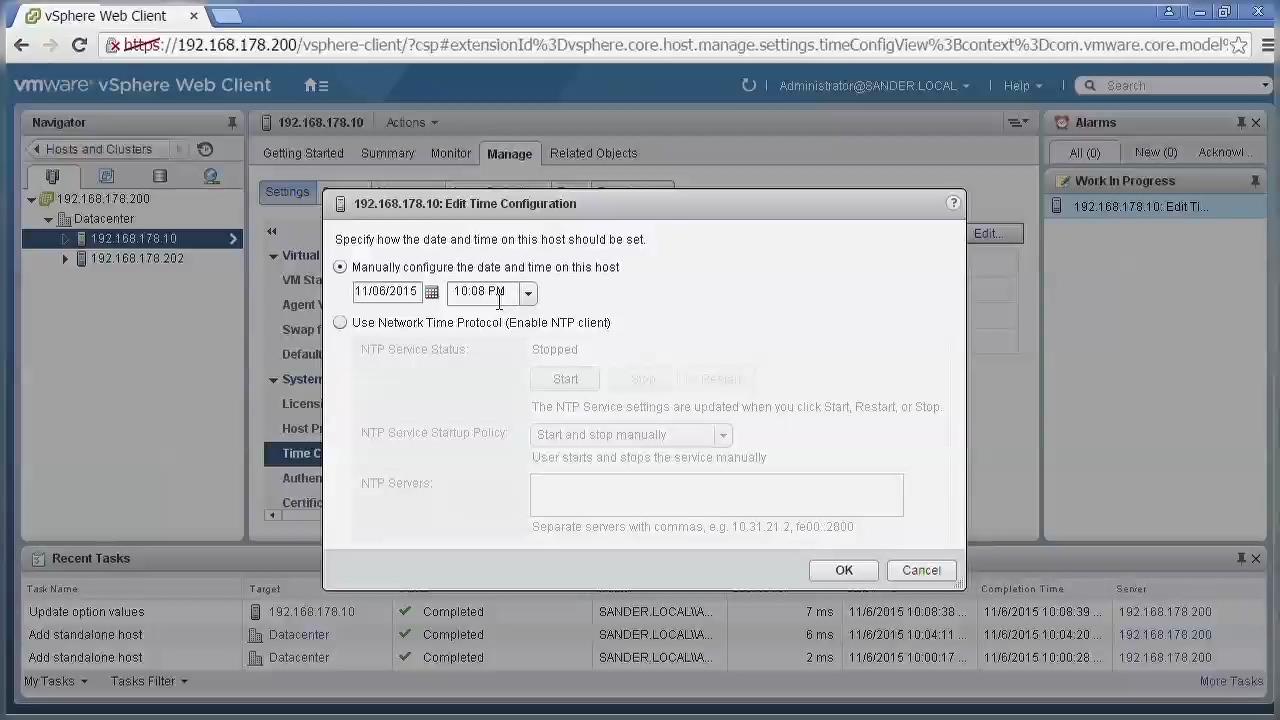Open the My Tasks dropdown

tap(55, 681)
